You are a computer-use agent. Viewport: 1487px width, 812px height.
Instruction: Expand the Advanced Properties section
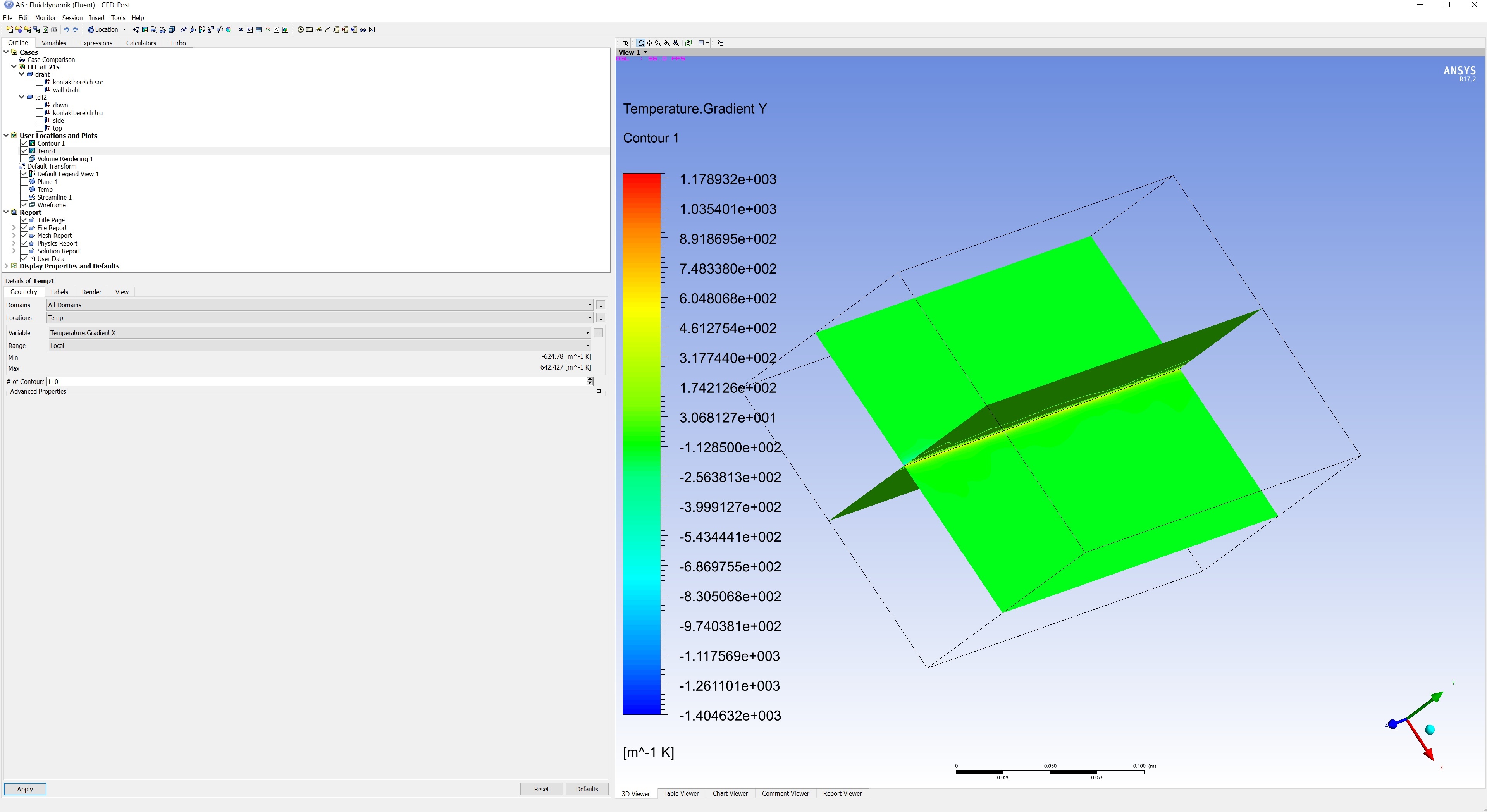599,391
